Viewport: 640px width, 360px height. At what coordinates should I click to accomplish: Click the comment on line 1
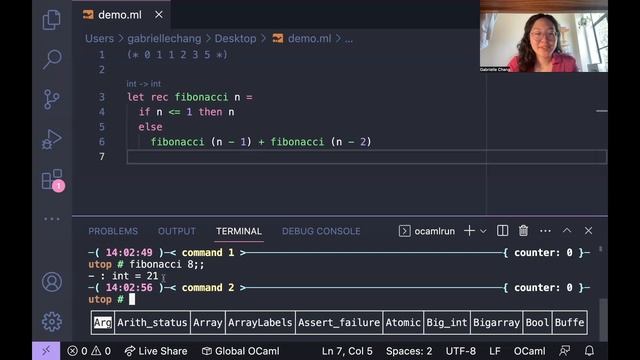point(177,55)
